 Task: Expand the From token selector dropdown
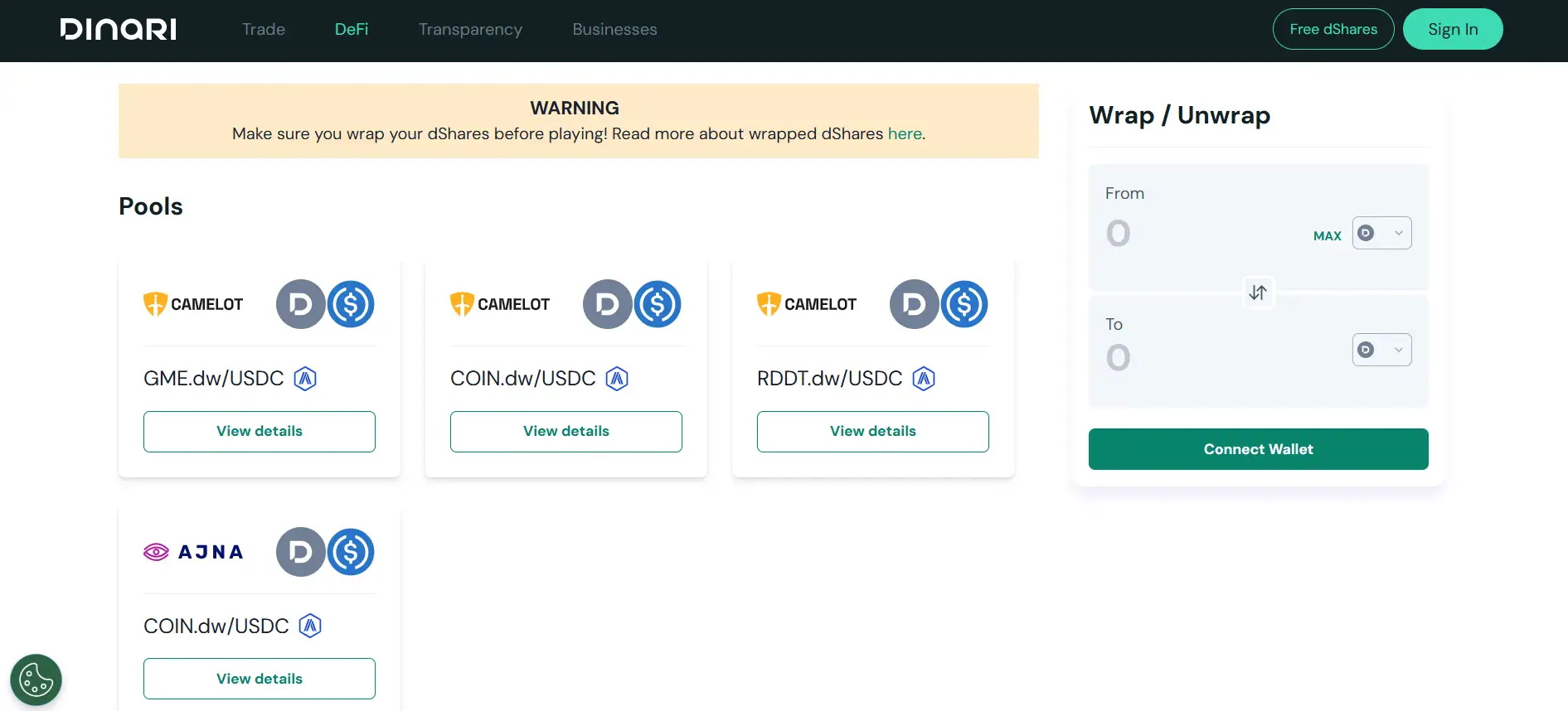[x=1381, y=233]
